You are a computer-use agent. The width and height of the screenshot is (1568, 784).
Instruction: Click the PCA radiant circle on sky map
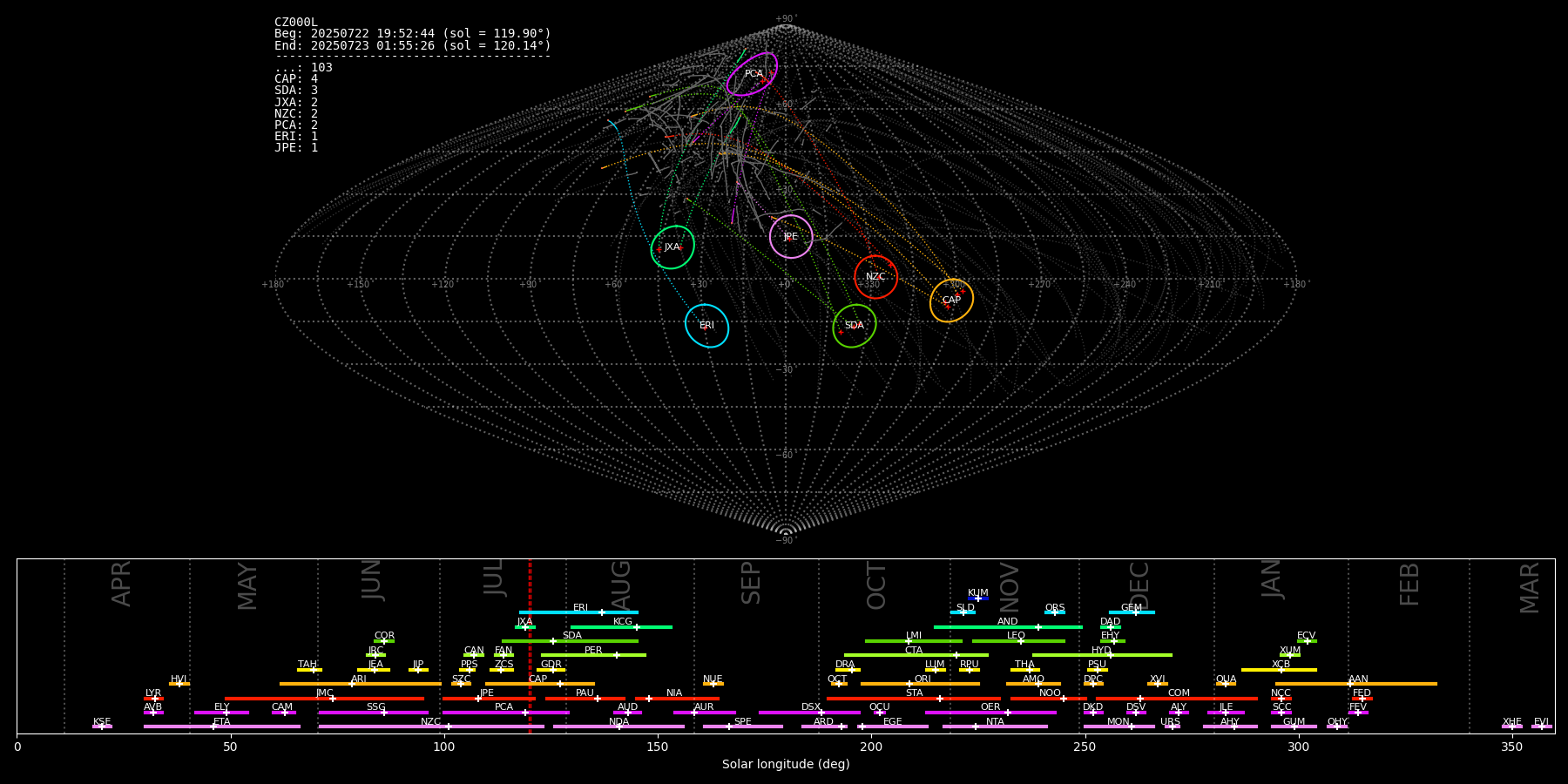coord(752,74)
